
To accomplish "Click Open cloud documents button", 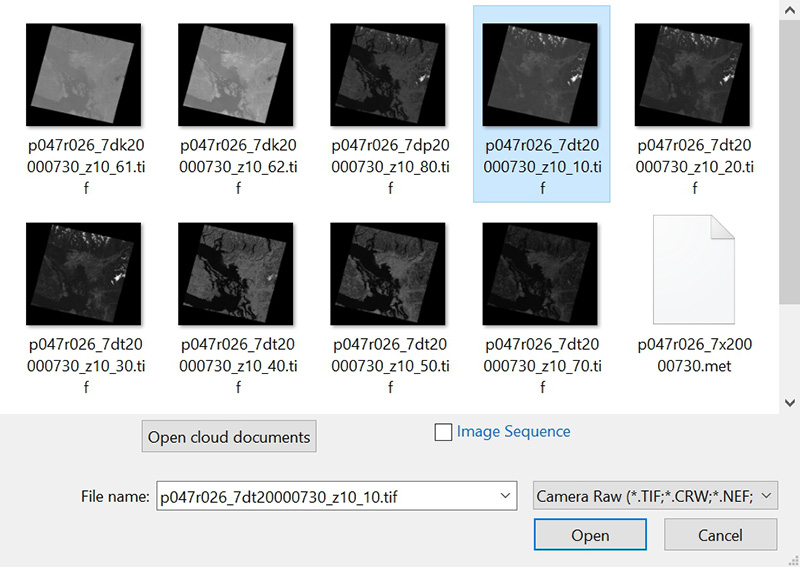I will pos(229,437).
